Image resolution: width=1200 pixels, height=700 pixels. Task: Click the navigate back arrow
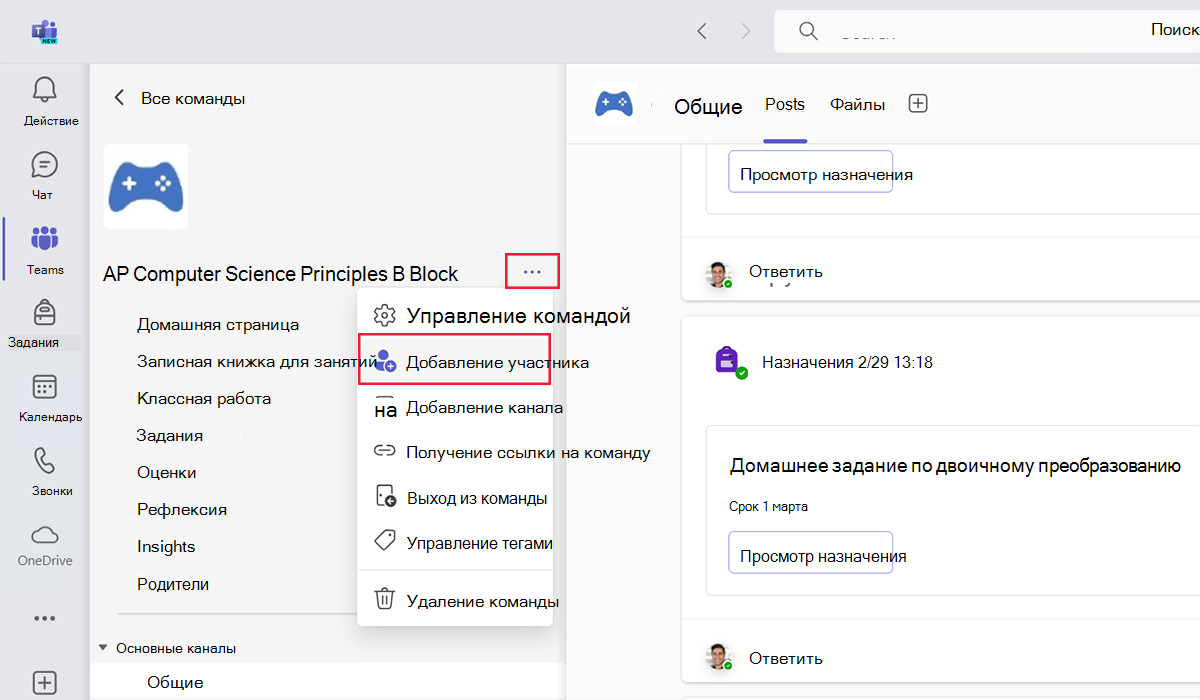pyautogui.click(x=702, y=31)
